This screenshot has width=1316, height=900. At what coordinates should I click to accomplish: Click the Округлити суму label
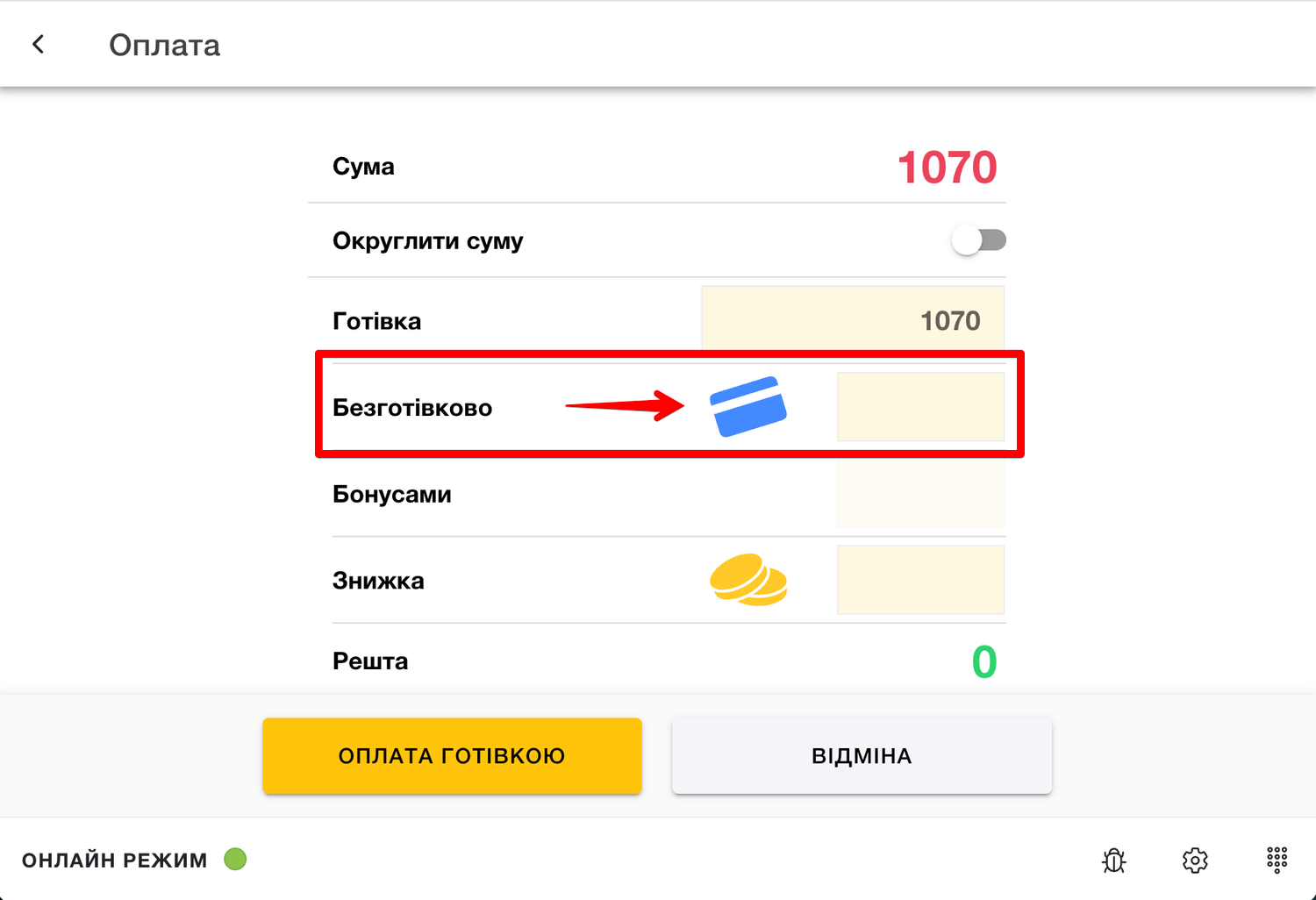[x=427, y=241]
